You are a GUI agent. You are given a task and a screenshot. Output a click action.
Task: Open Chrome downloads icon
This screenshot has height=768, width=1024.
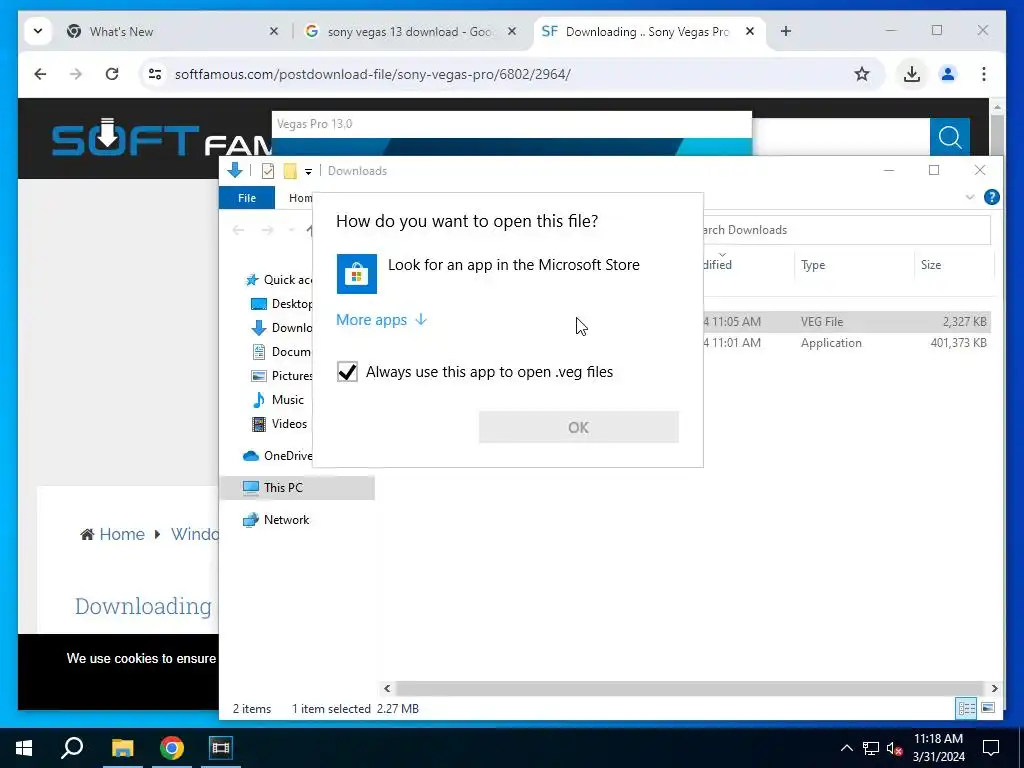(x=912, y=74)
